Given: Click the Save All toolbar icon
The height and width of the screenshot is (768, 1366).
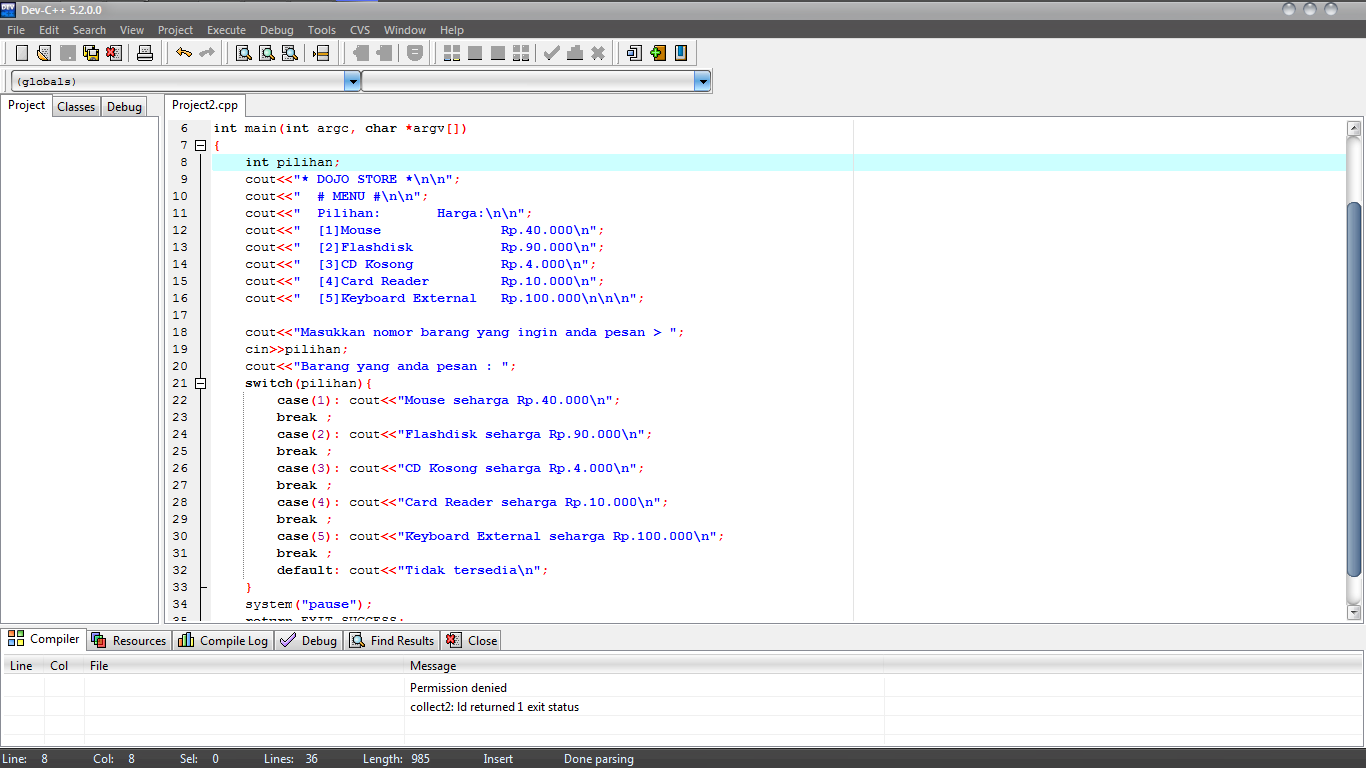Looking at the screenshot, I should coord(90,53).
